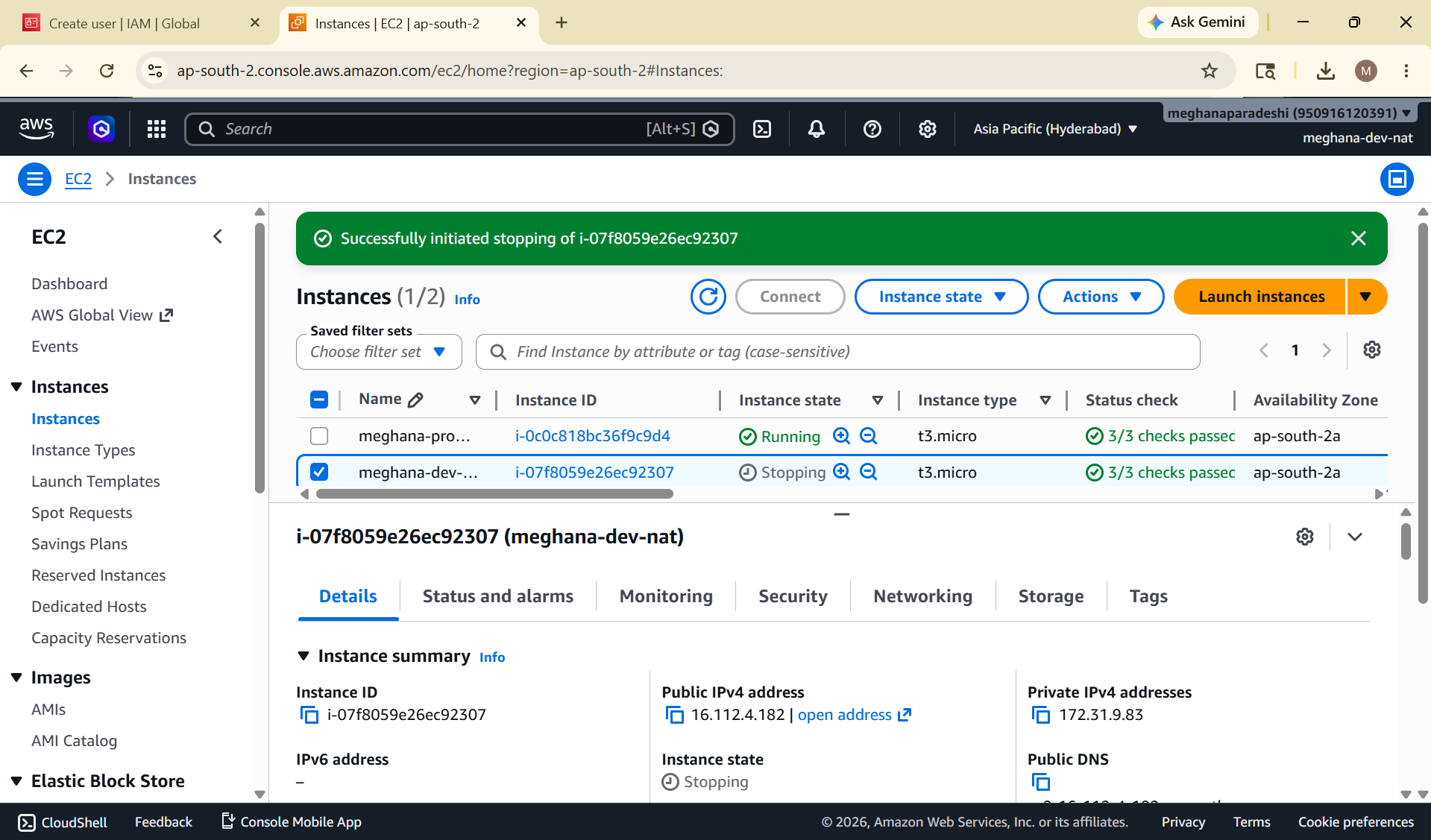Viewport: 1431px width, 840px height.
Task: Switch to the Status and alarms tab
Action: pos(498,596)
